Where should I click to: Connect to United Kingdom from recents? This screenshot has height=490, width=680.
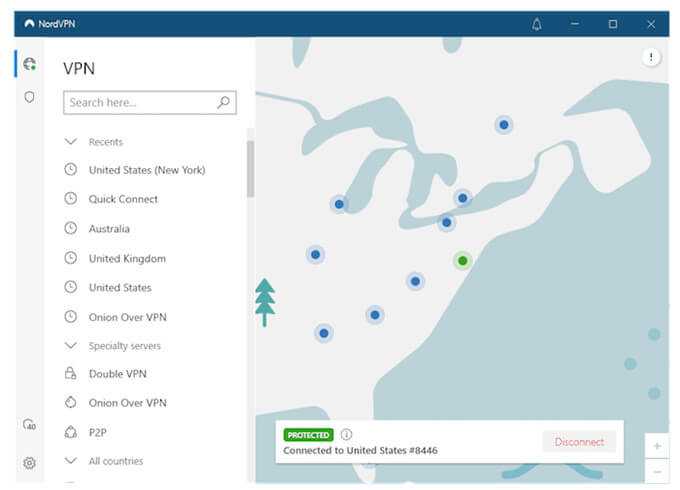click(x=127, y=258)
